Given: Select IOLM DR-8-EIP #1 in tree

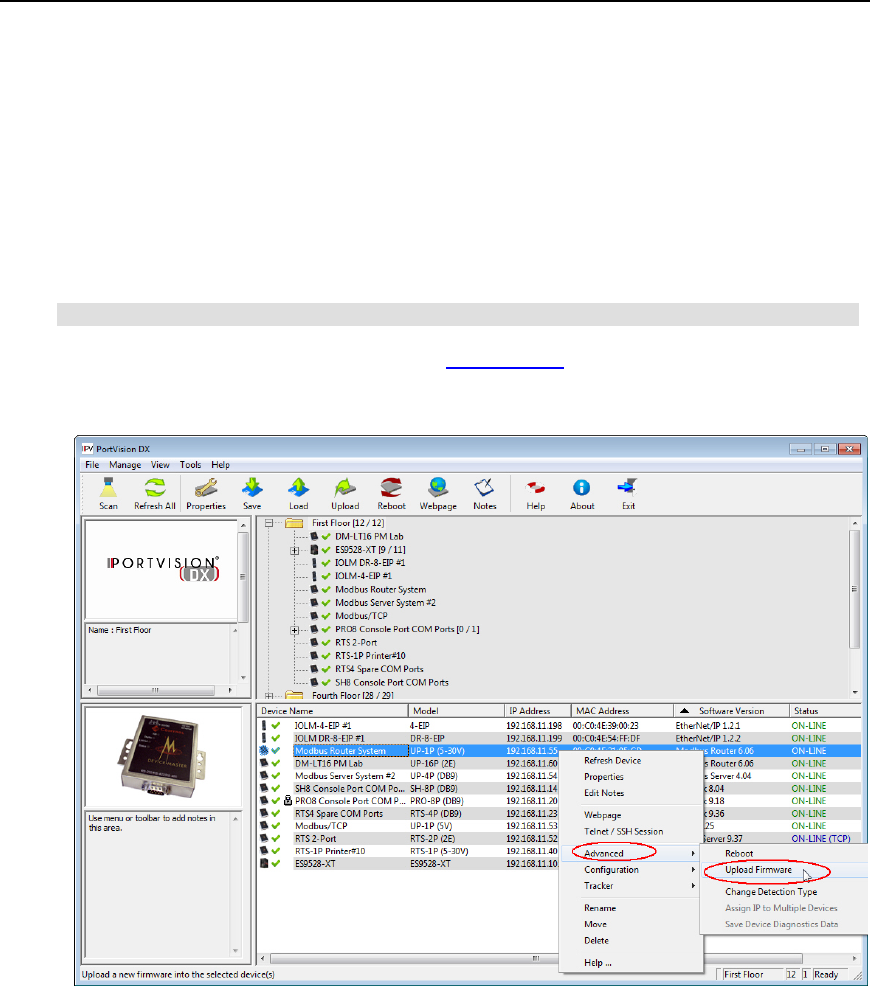Looking at the screenshot, I should (370, 563).
